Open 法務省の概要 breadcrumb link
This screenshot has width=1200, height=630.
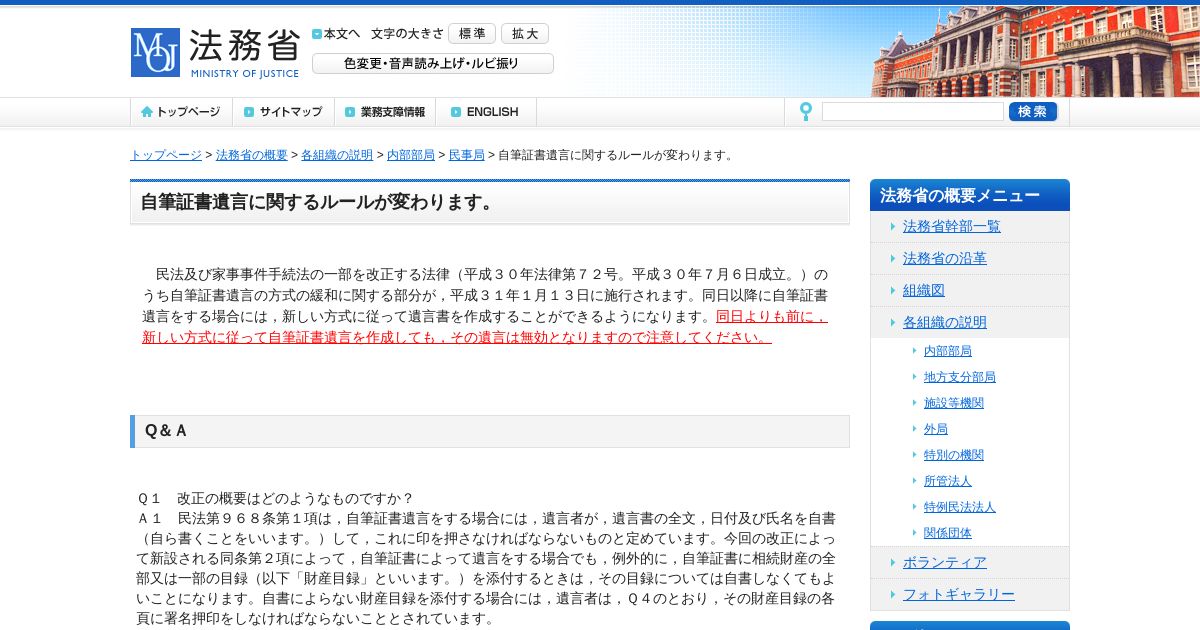(252, 155)
